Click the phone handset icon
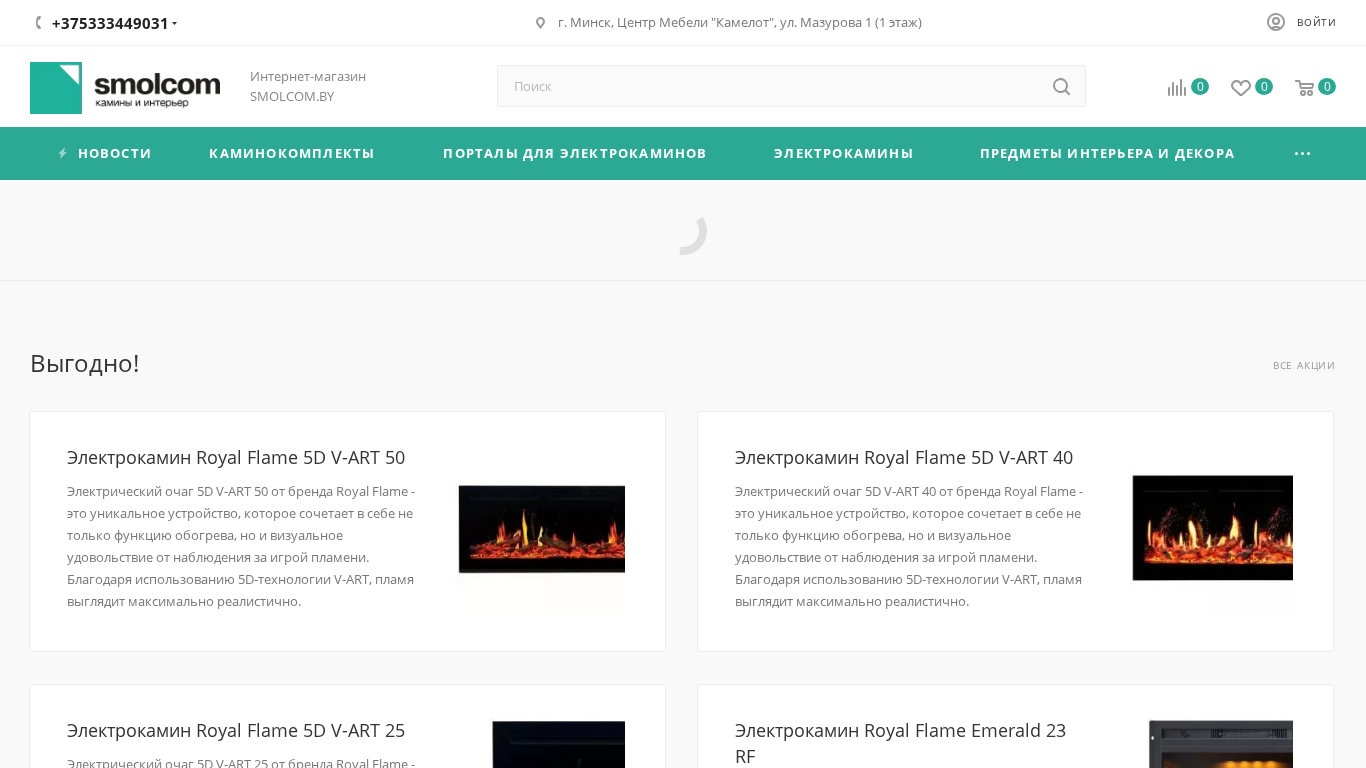This screenshot has height=768, width=1366. (x=38, y=23)
